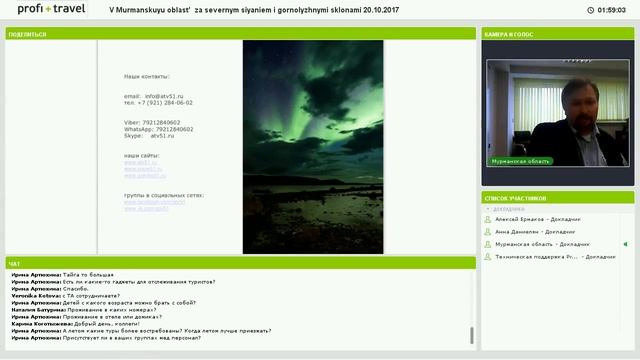
Task: Click the chat panel scrollbar thumb
Action: coord(472,335)
